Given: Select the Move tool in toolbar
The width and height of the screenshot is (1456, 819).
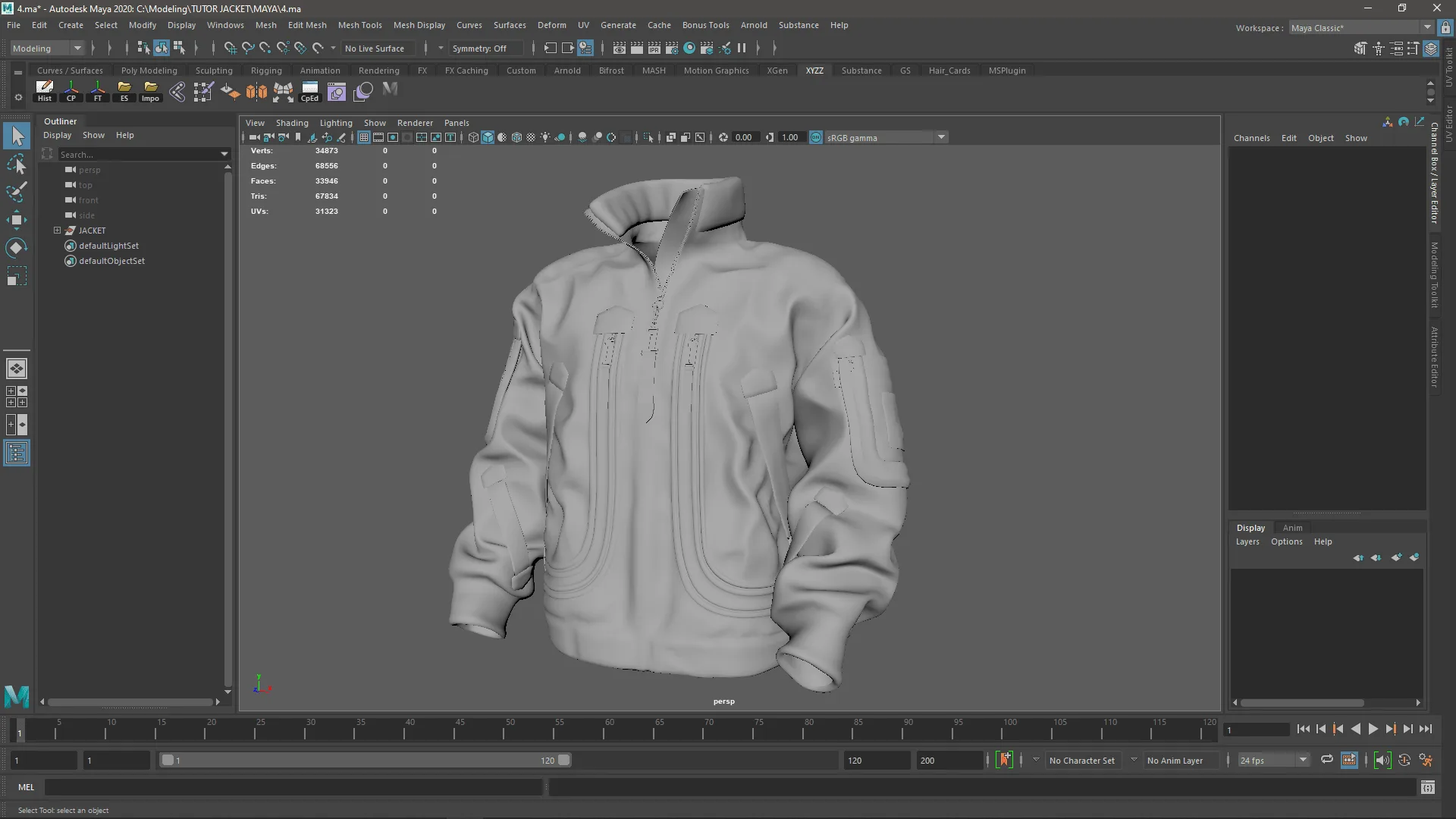Looking at the screenshot, I should point(17,219).
